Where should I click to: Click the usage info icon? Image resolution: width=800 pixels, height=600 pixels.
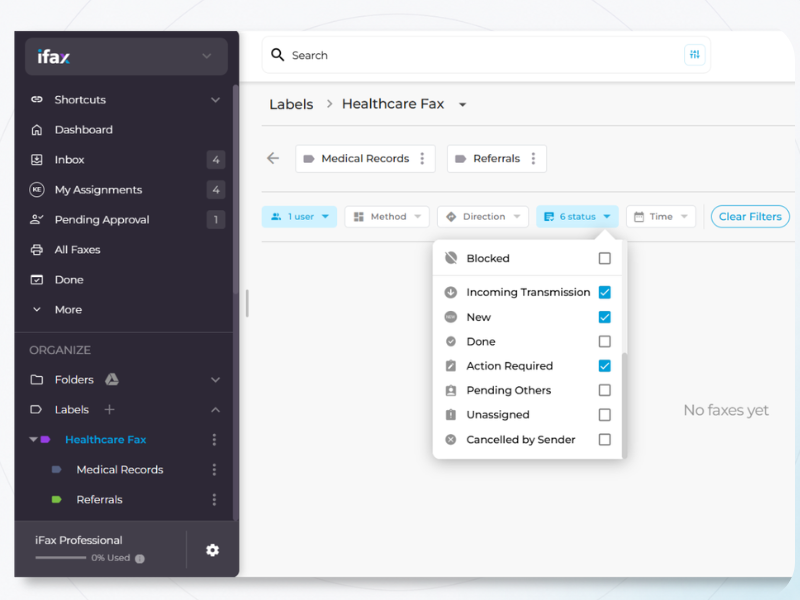point(140,559)
